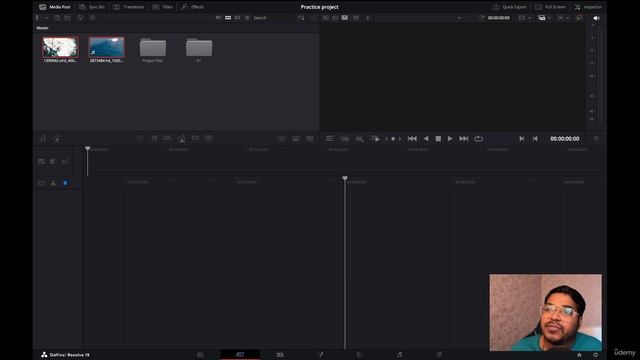Open the Media Pool panel
Image resolution: width=640 pixels, height=360 pixels.
point(54,7)
